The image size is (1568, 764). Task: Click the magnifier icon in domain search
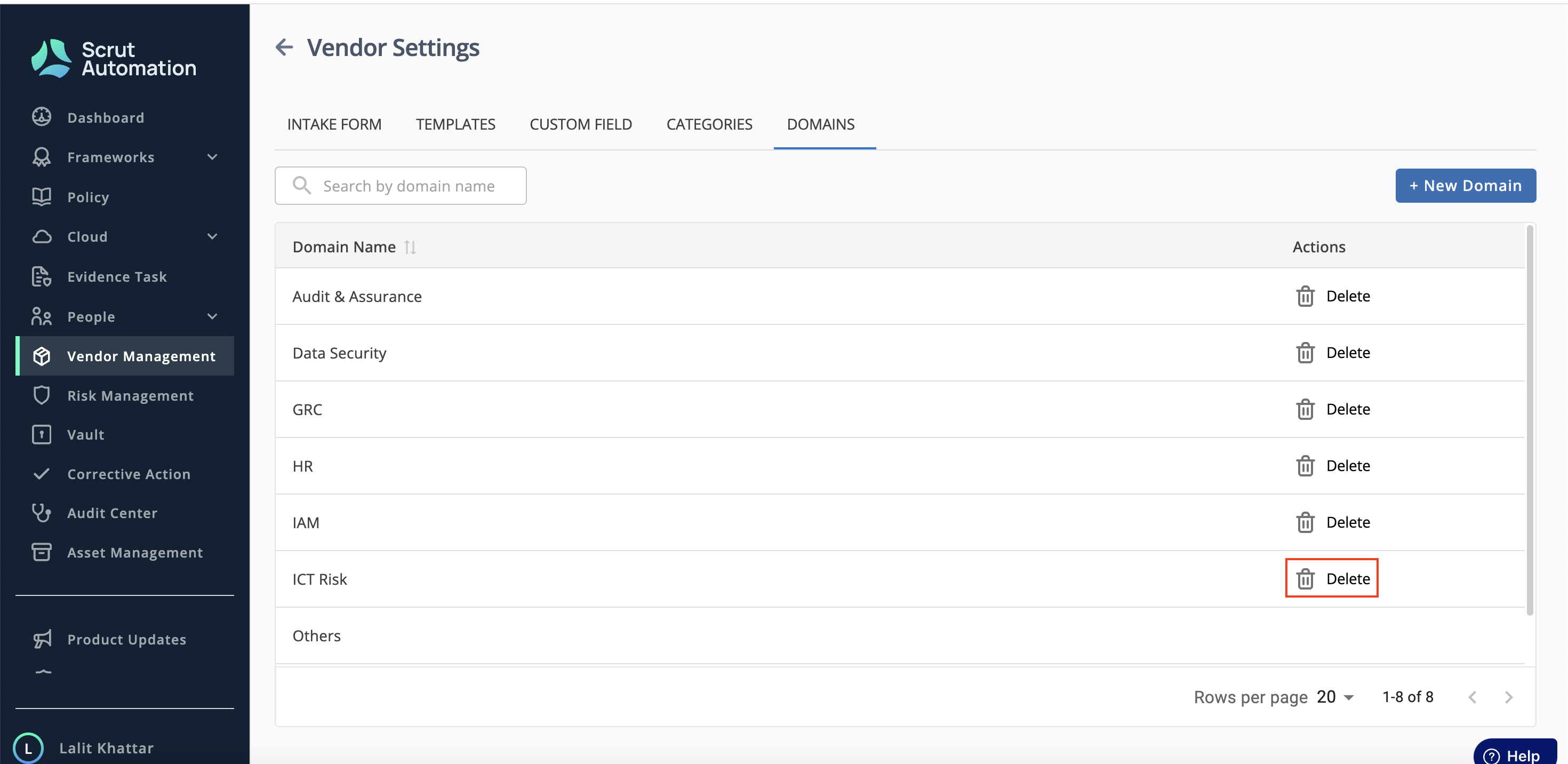[302, 185]
